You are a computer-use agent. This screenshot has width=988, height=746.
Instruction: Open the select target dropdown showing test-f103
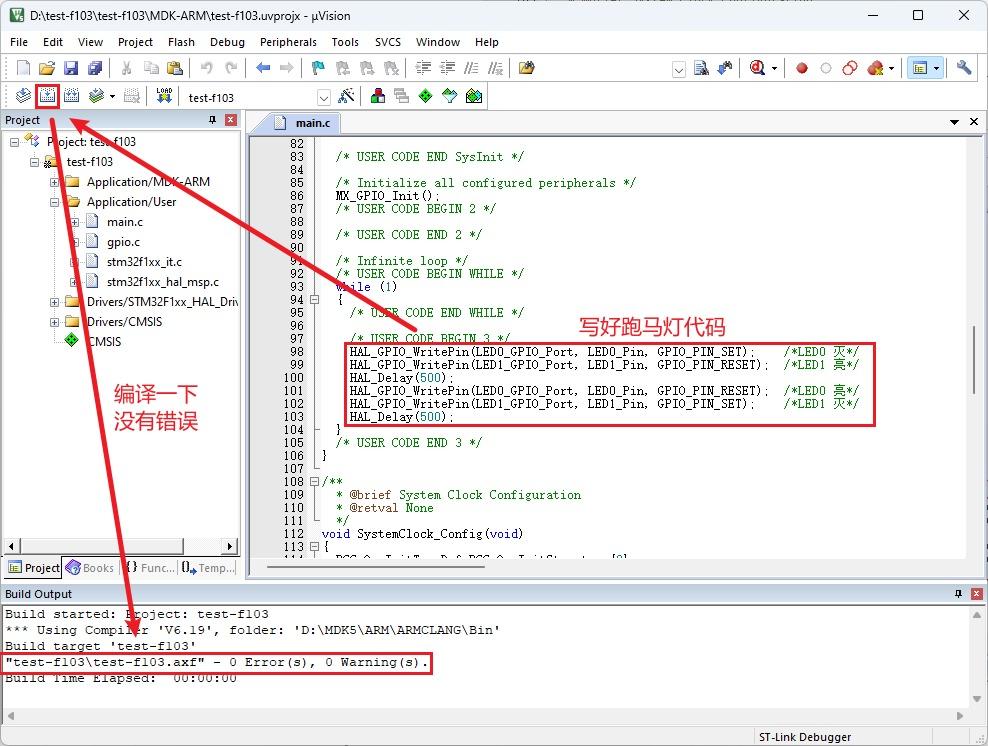pos(324,98)
